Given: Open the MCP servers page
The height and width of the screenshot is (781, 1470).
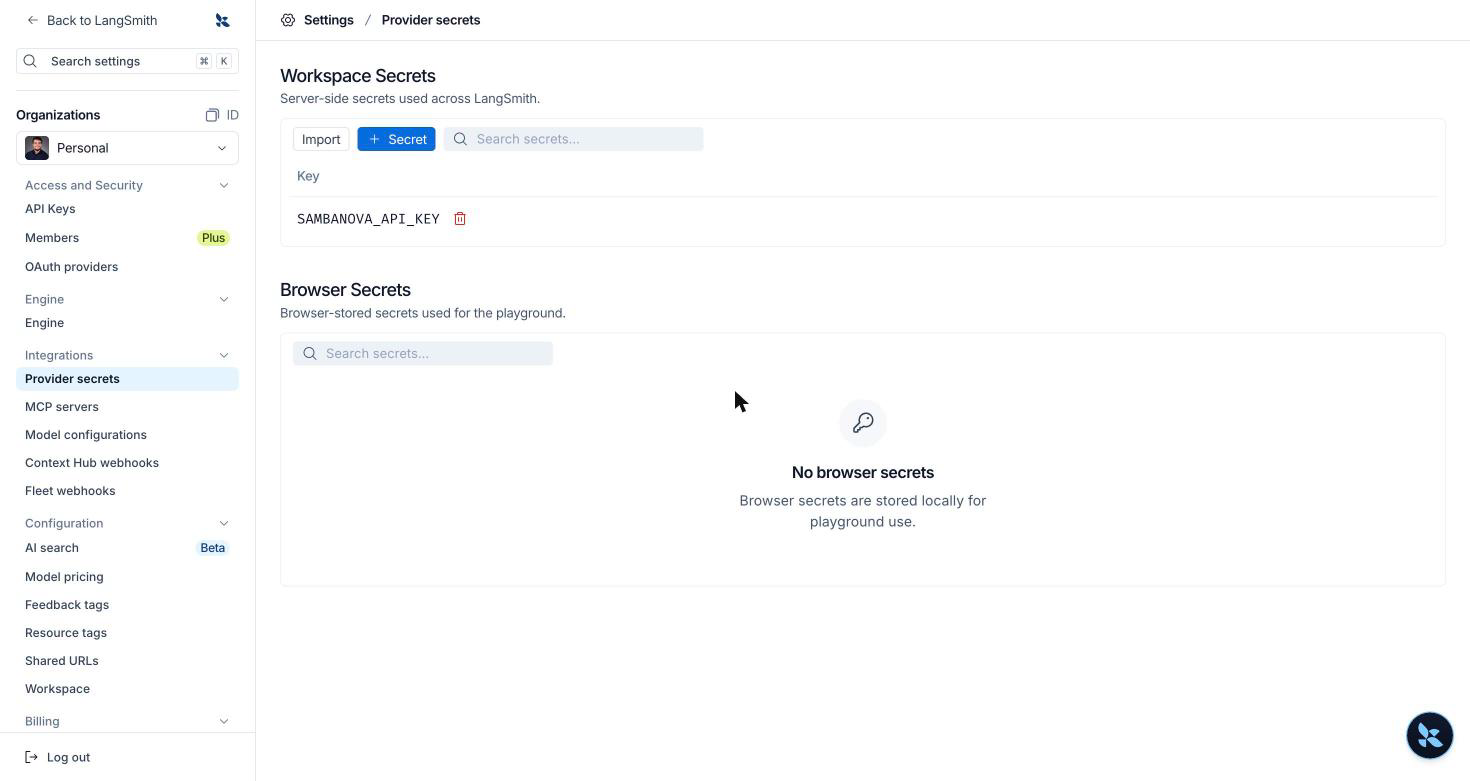Looking at the screenshot, I should [x=127, y=407].
